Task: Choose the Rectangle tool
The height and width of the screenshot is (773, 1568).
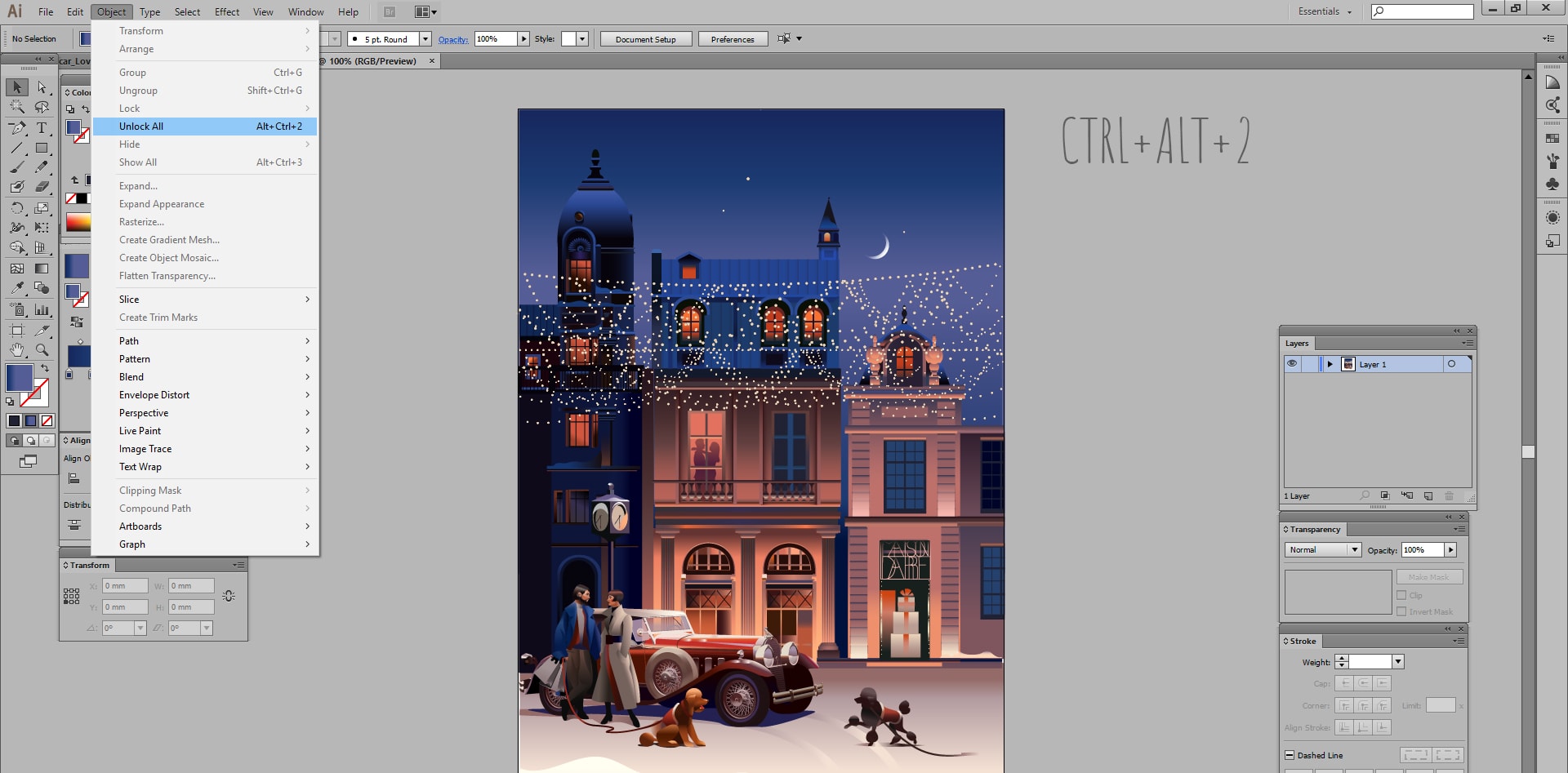Action: 42,149
